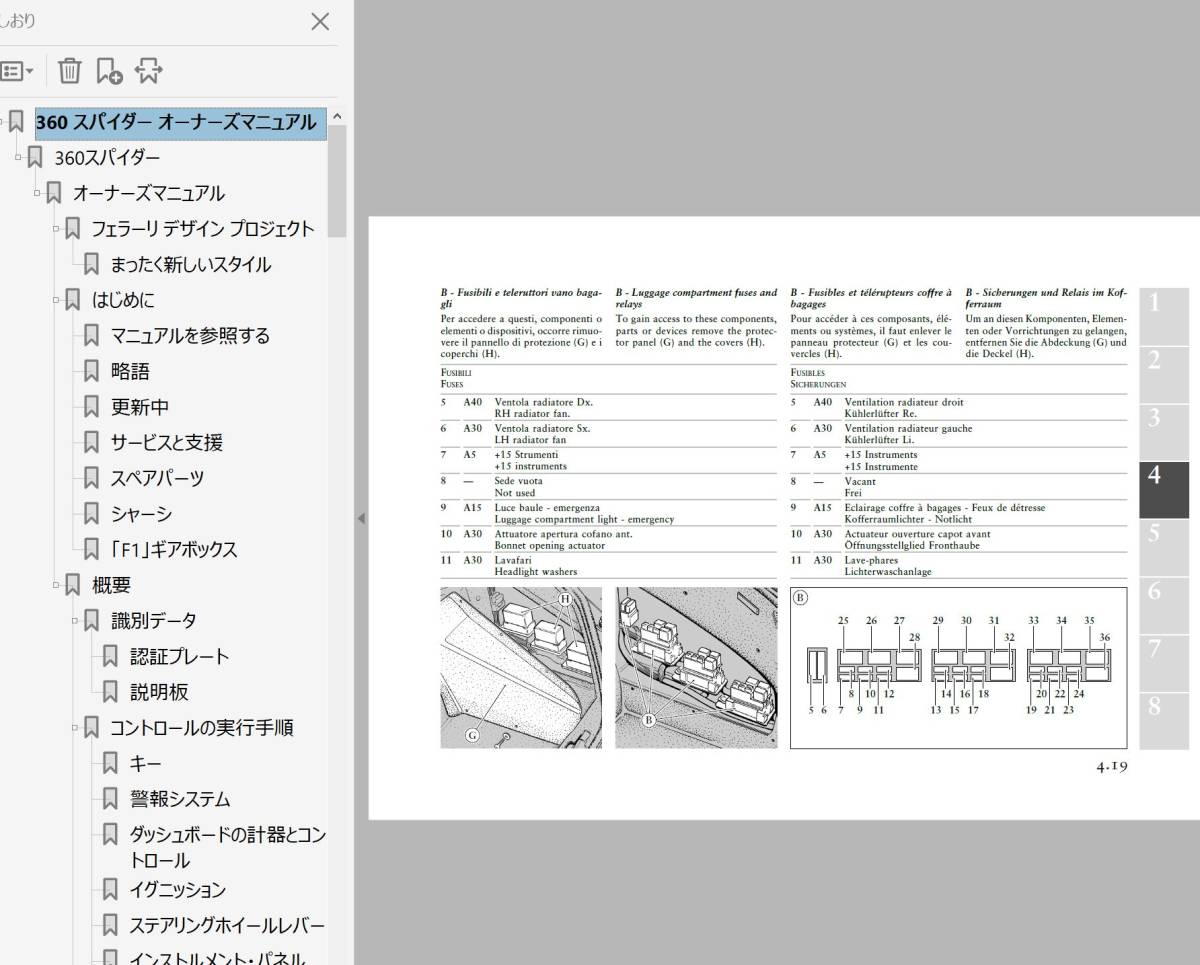This screenshot has width=1200, height=965.
Task: Open bookmark options dropdown menu
Action: (16, 71)
